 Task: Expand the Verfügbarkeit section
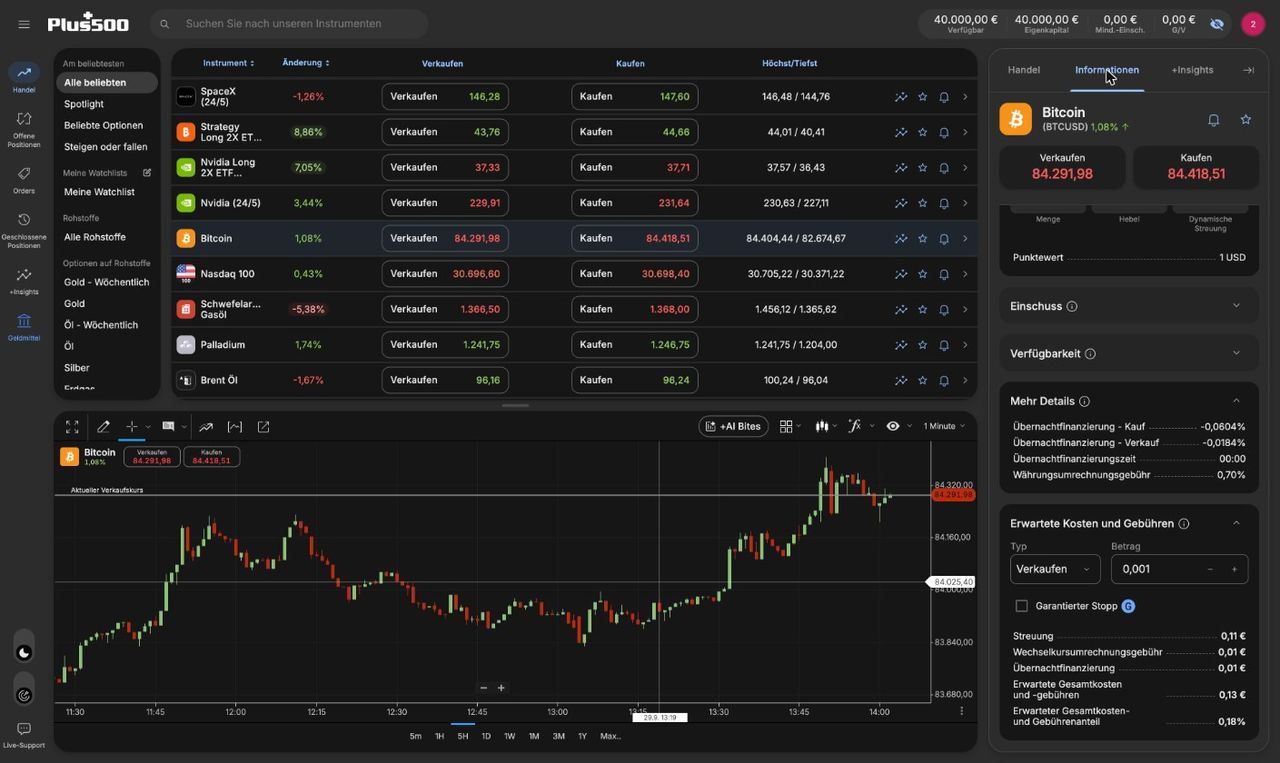click(x=1129, y=353)
